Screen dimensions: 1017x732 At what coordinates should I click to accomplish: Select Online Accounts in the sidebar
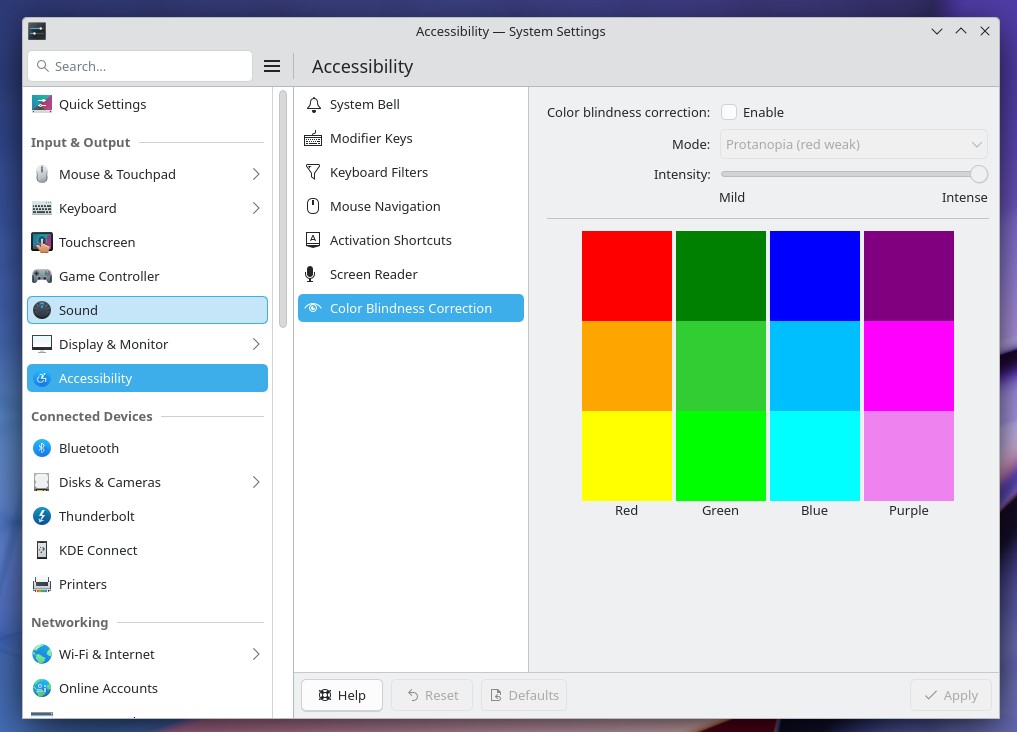[147, 688]
